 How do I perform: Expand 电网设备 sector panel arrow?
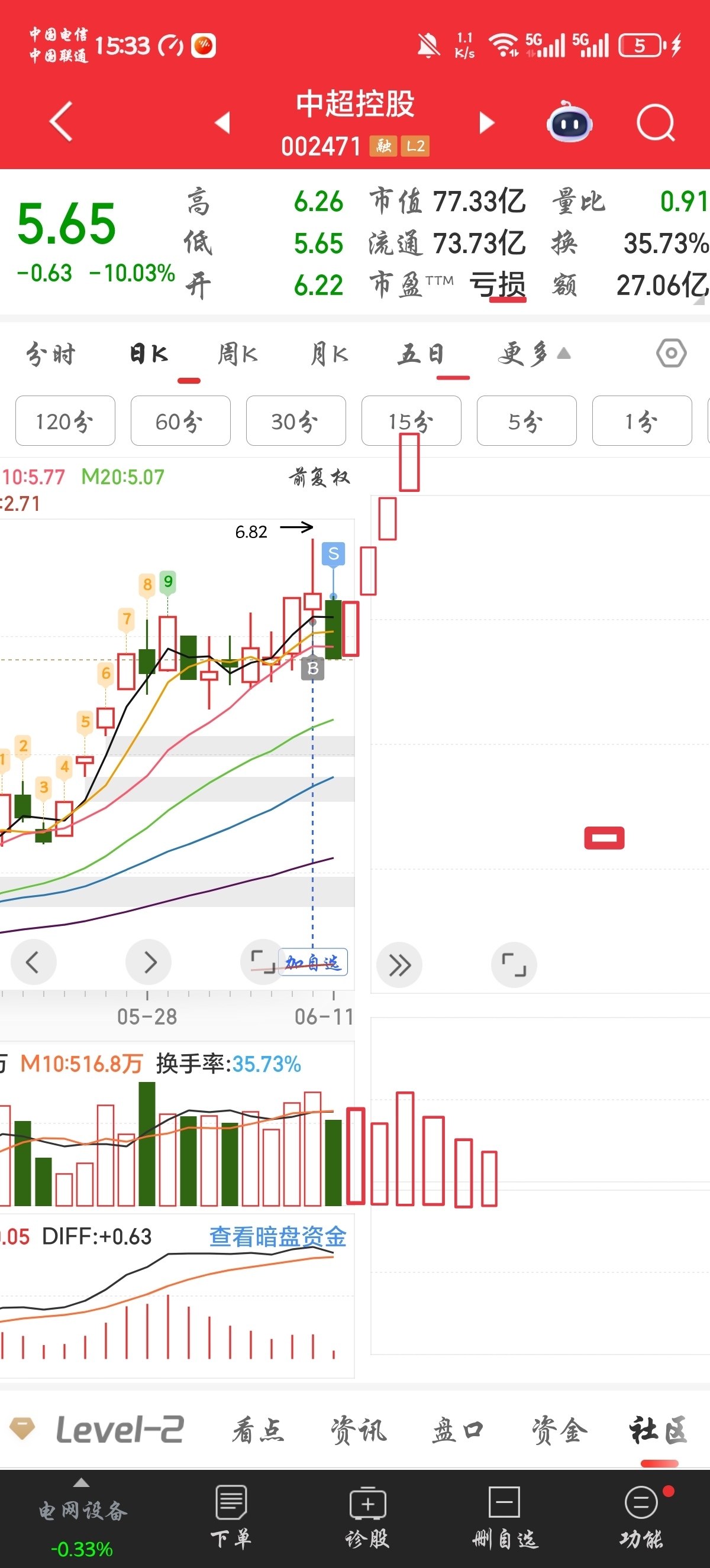point(81,1482)
